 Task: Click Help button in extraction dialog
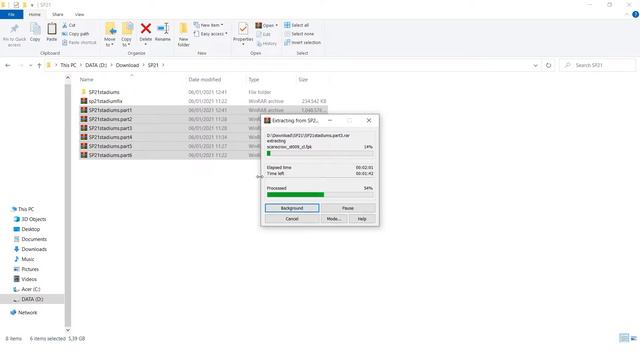[362, 219]
